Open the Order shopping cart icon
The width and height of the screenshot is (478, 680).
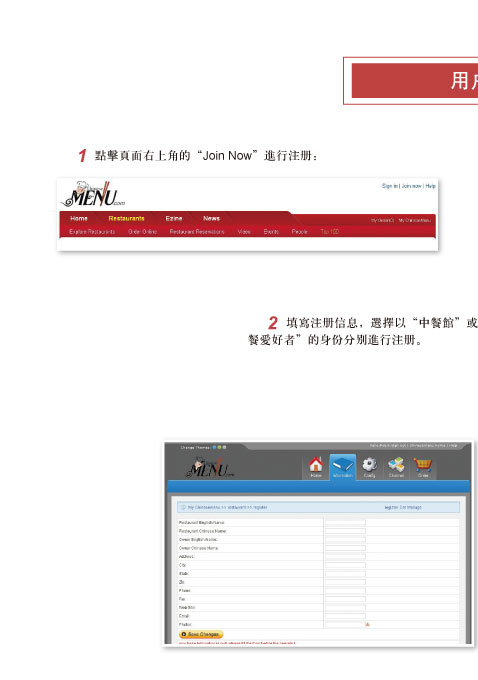(x=422, y=465)
